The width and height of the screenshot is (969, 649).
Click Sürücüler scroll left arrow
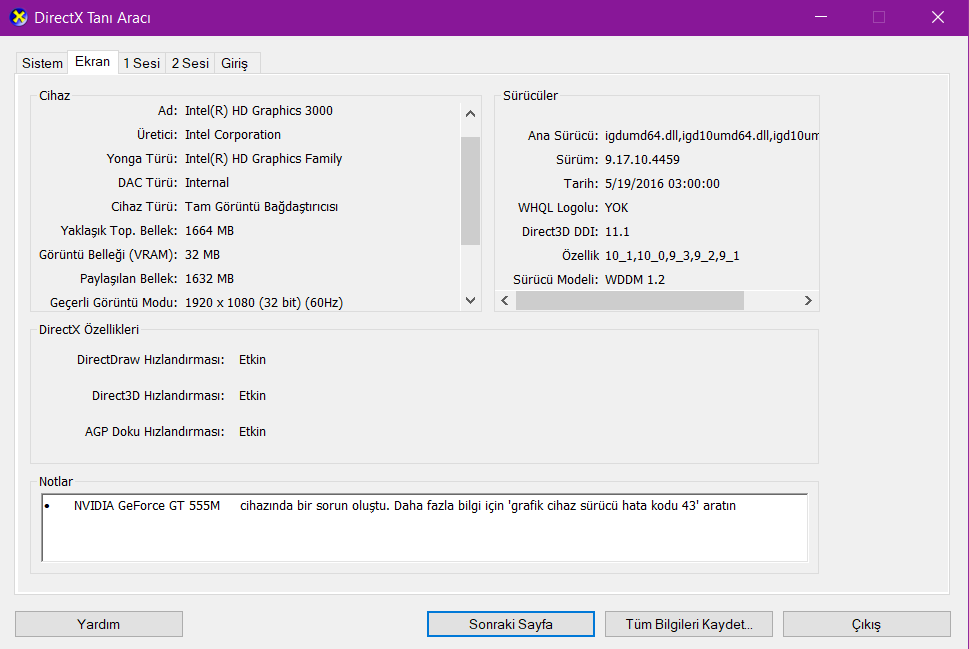pos(505,300)
